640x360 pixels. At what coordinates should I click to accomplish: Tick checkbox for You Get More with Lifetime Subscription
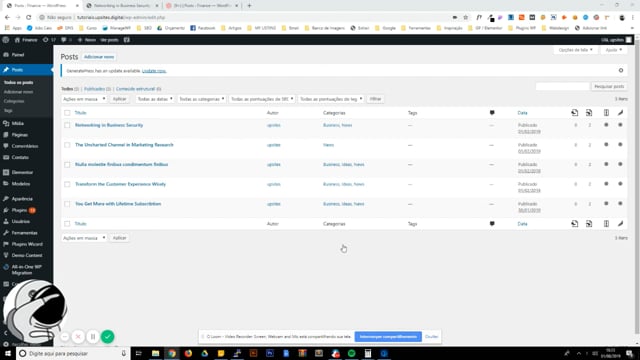pos(67,204)
